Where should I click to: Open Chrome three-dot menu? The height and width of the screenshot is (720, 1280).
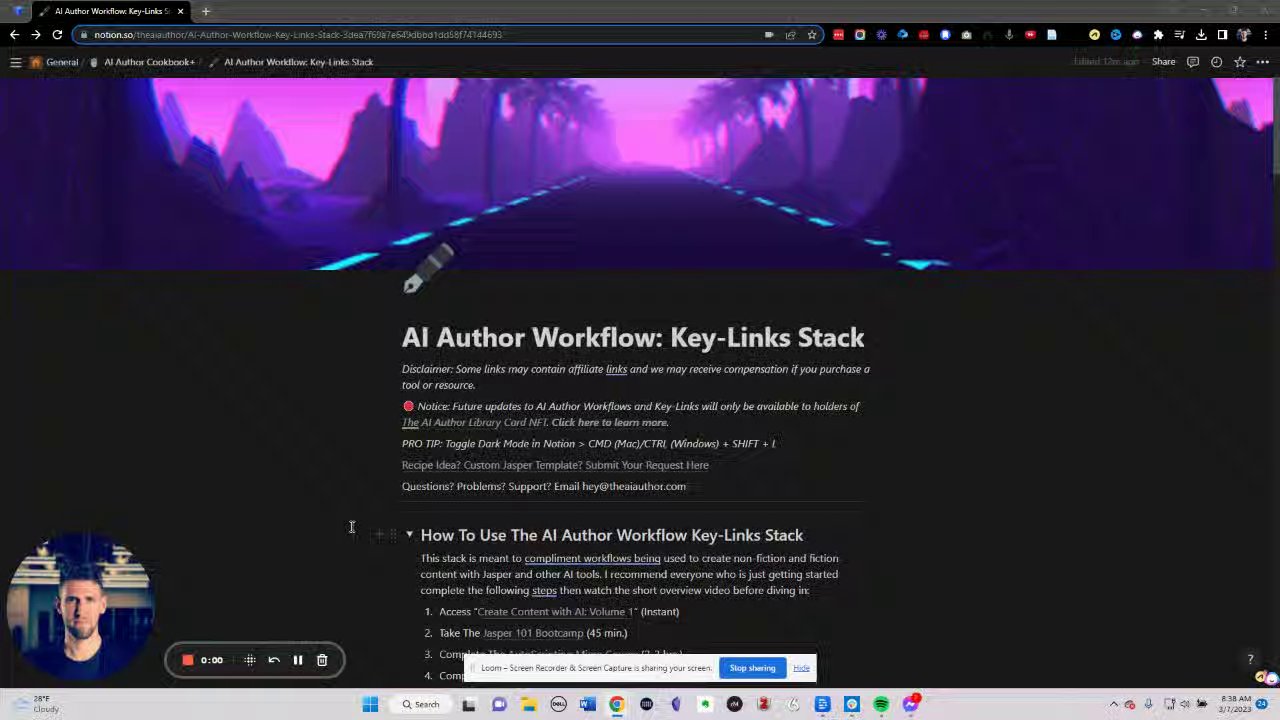pyautogui.click(x=1265, y=35)
